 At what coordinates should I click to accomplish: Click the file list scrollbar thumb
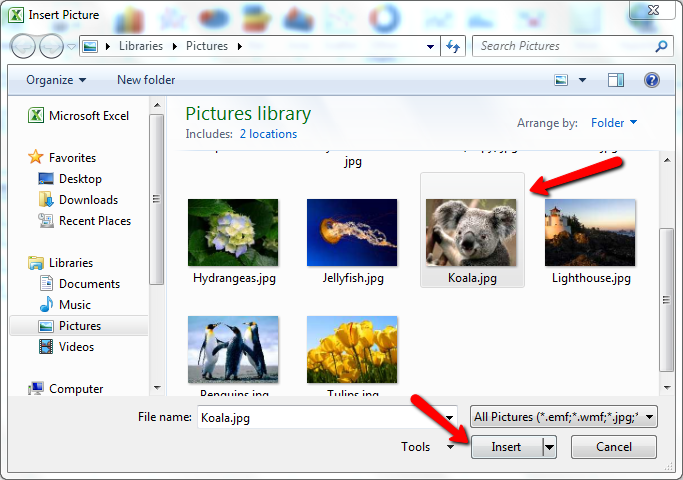pyautogui.click(x=666, y=300)
